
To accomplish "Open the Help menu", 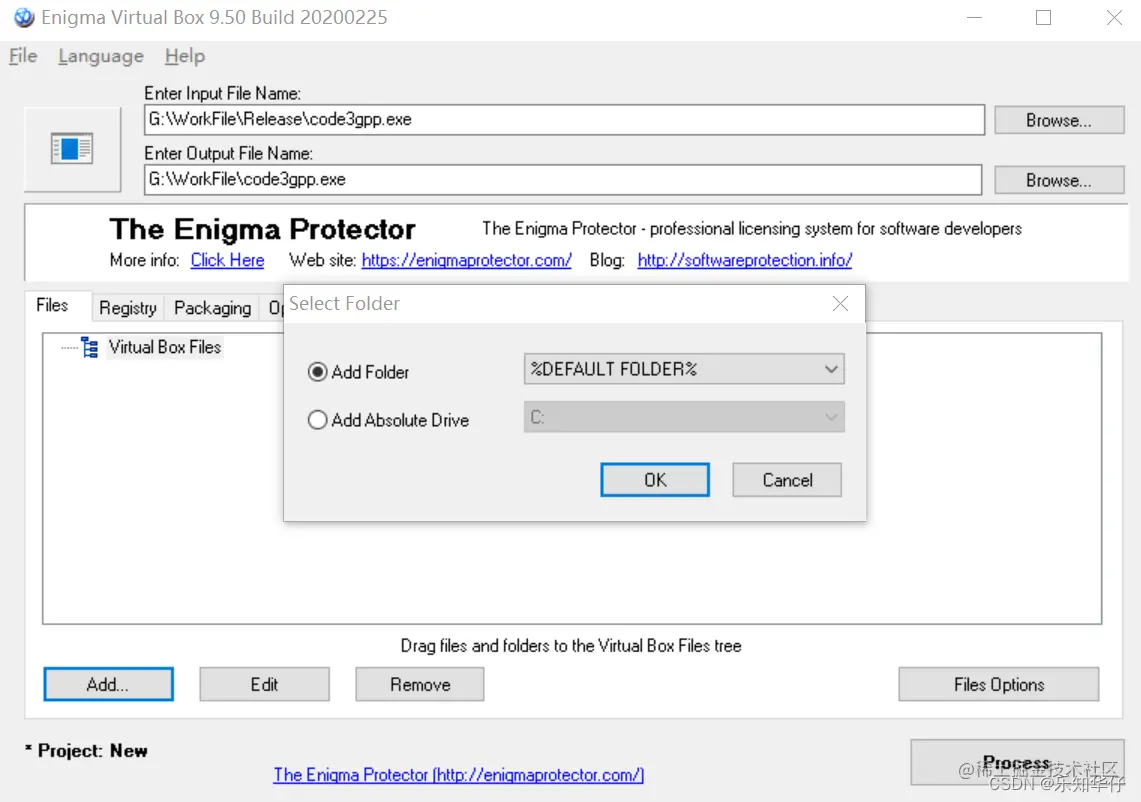I will click(185, 56).
